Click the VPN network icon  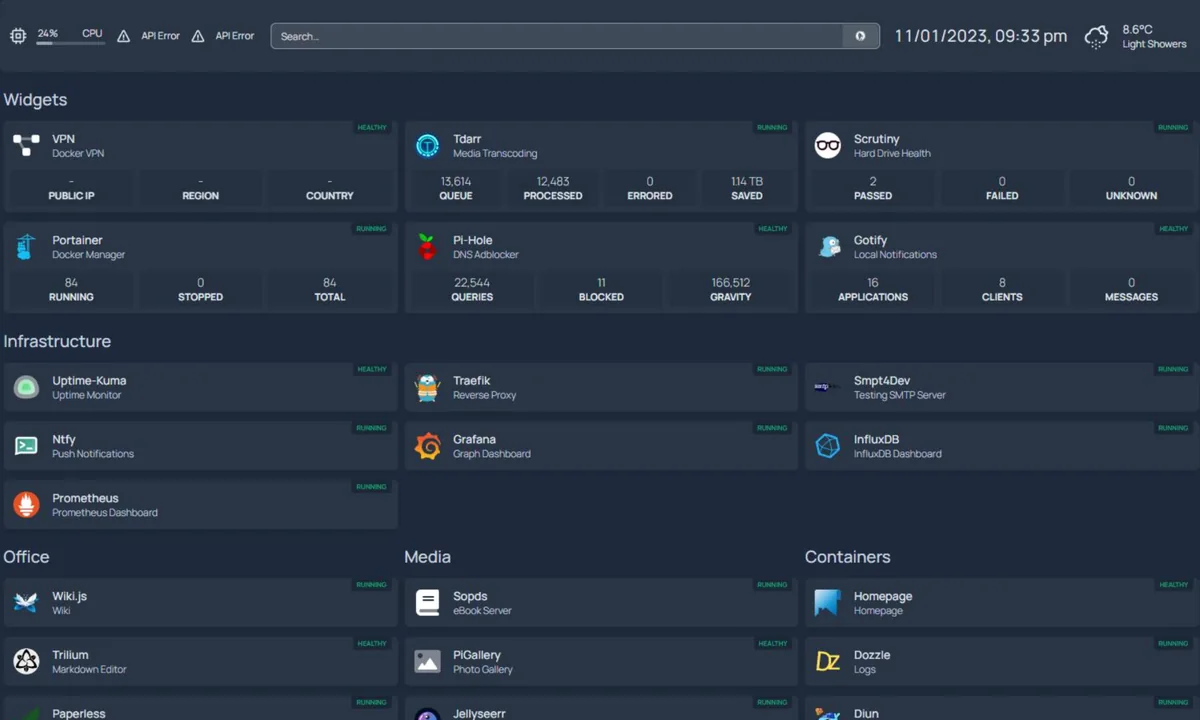26,146
